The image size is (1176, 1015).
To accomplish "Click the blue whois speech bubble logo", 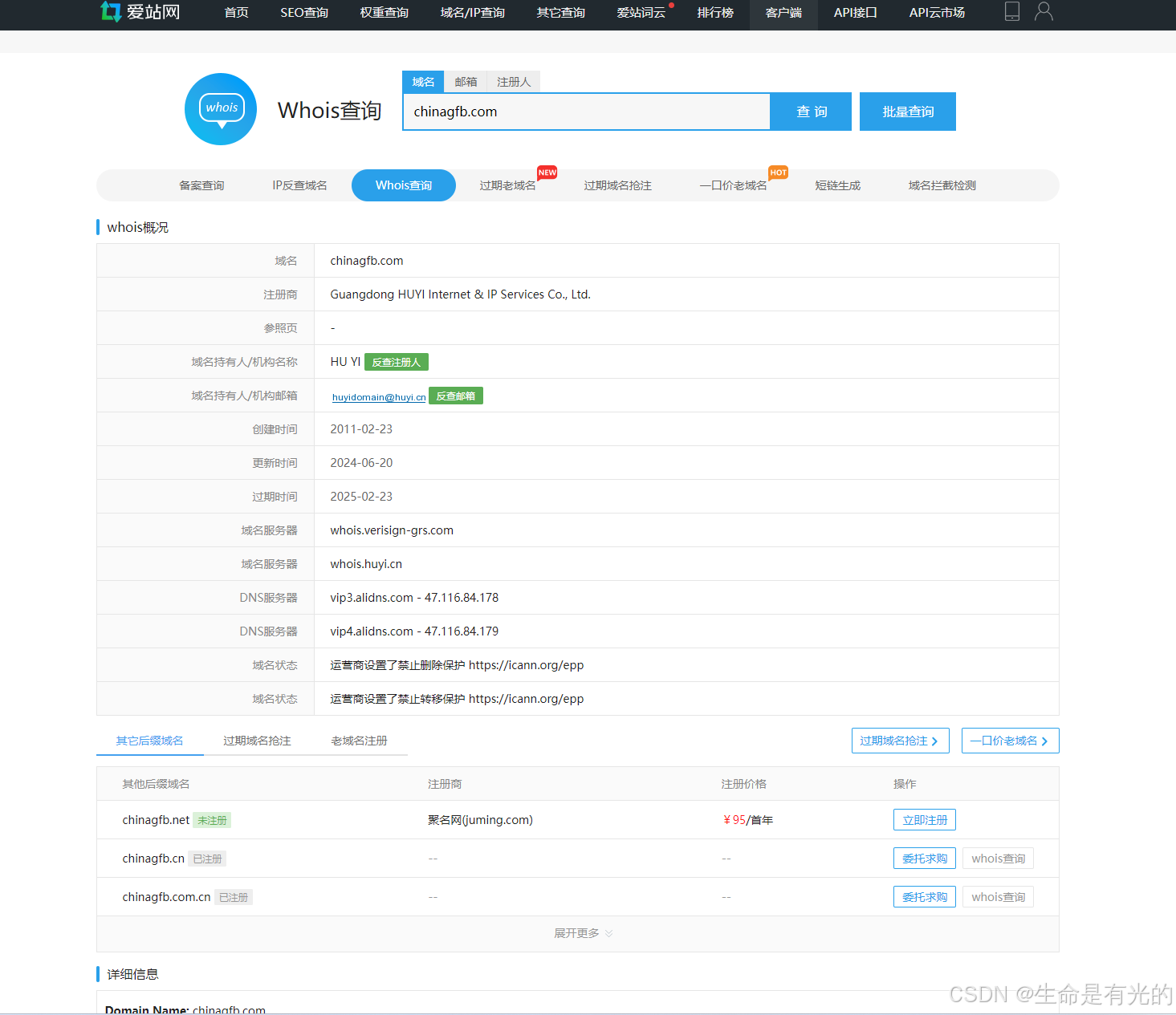I will (x=221, y=109).
